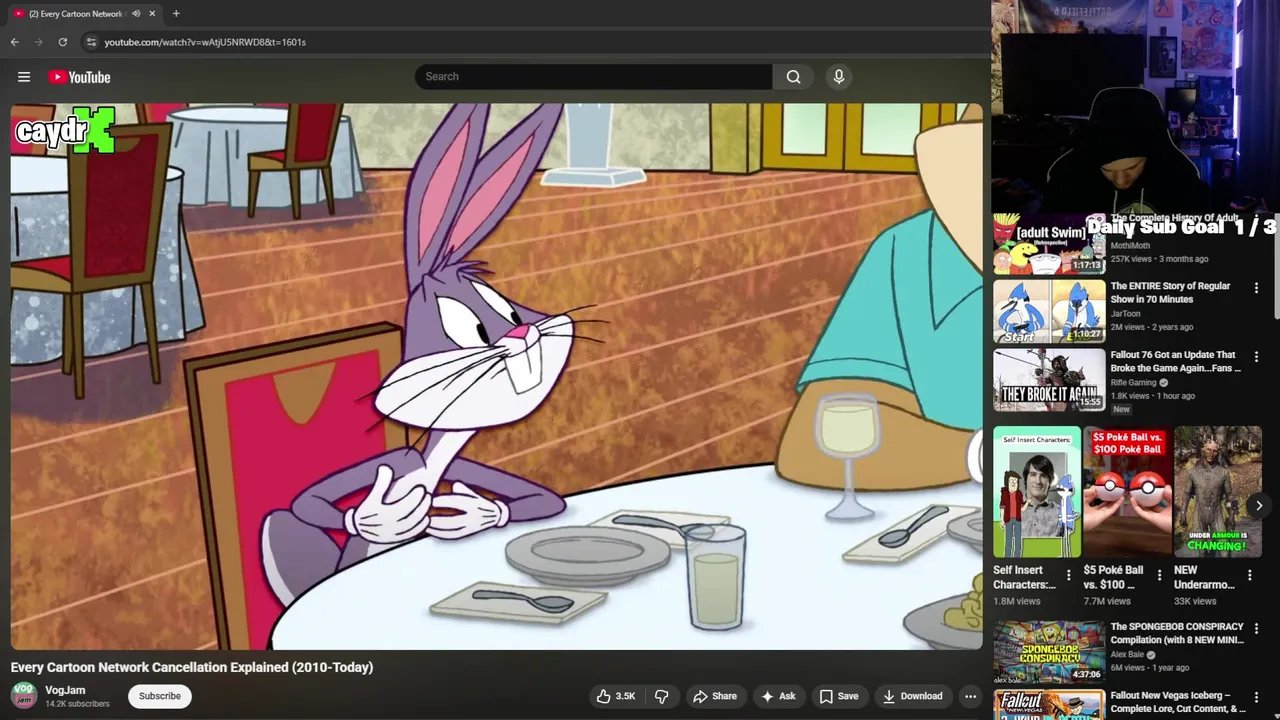Open the YouTube hamburger guide menu
Viewport: 1280px width, 720px height.
24,77
